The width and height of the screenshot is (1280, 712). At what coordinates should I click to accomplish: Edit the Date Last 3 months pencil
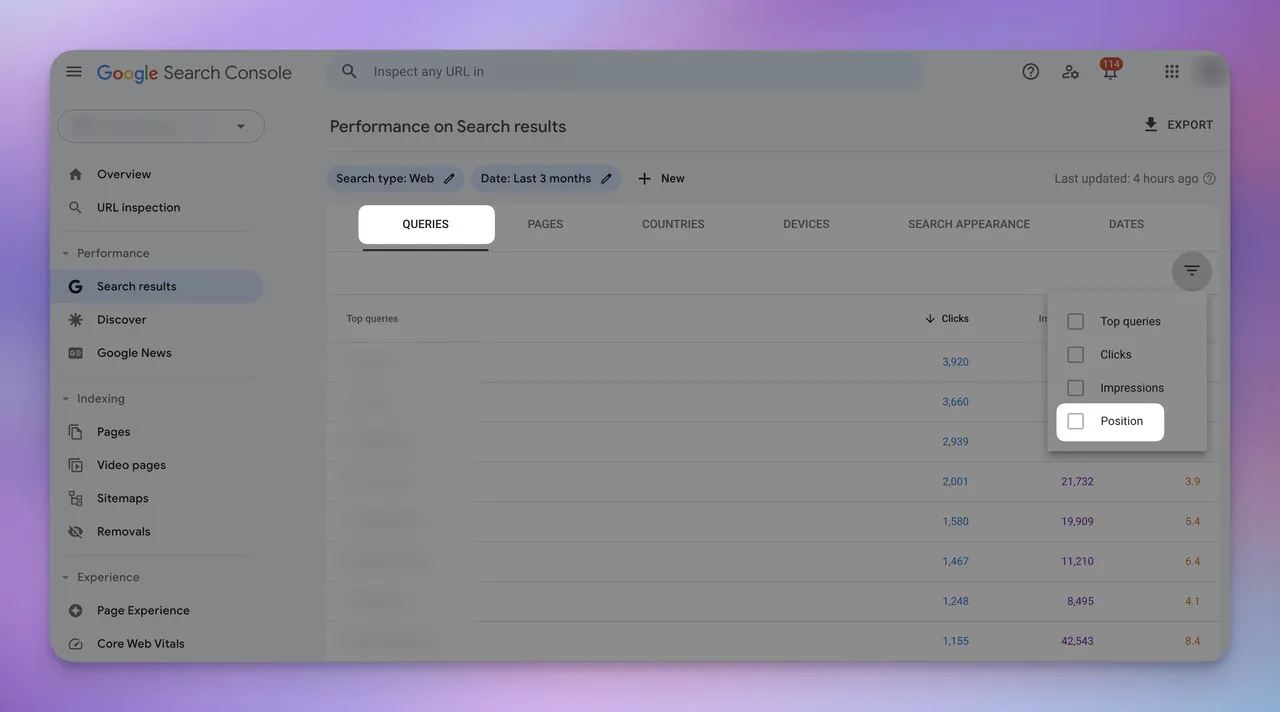pyautogui.click(x=606, y=179)
